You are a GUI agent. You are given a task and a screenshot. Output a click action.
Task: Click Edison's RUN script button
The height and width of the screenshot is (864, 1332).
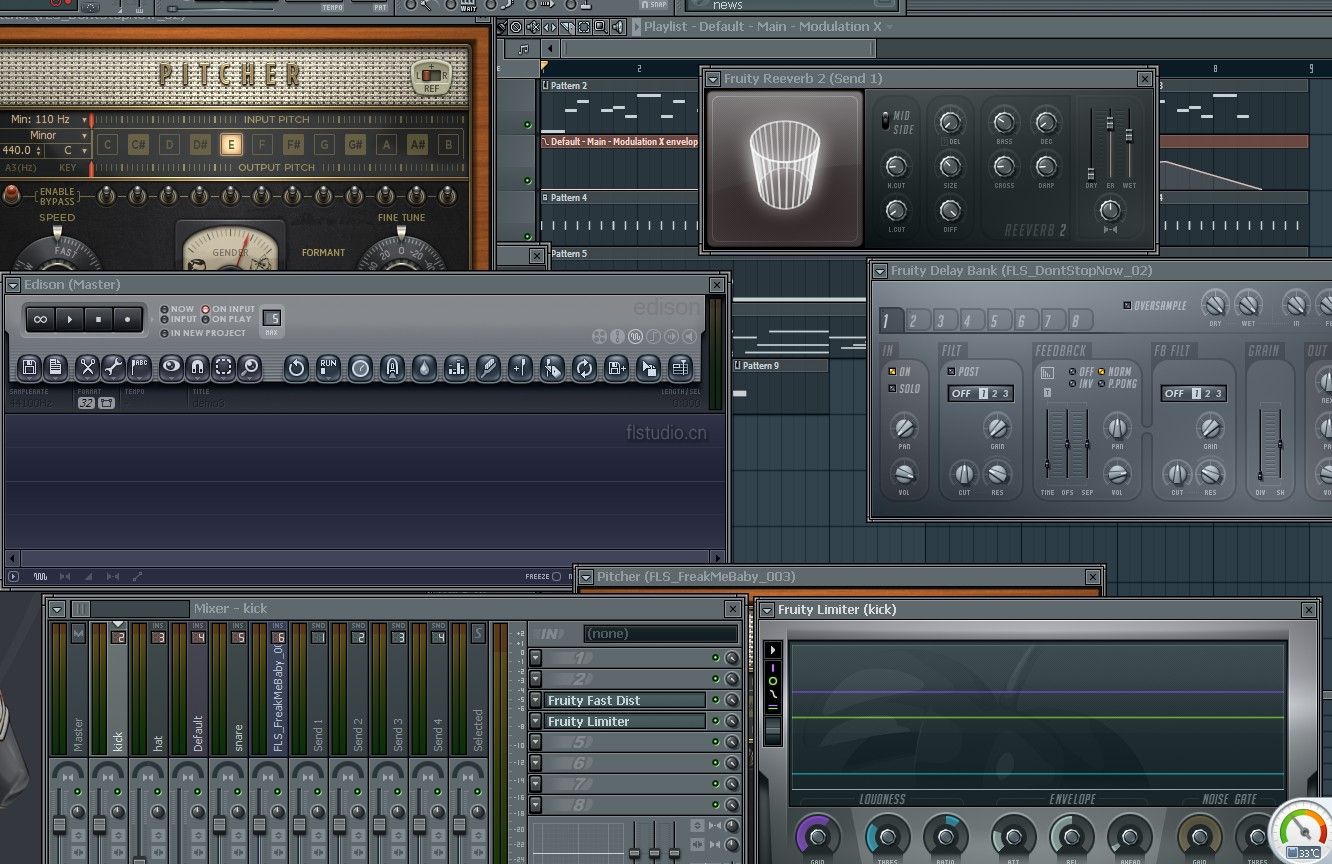[328, 367]
